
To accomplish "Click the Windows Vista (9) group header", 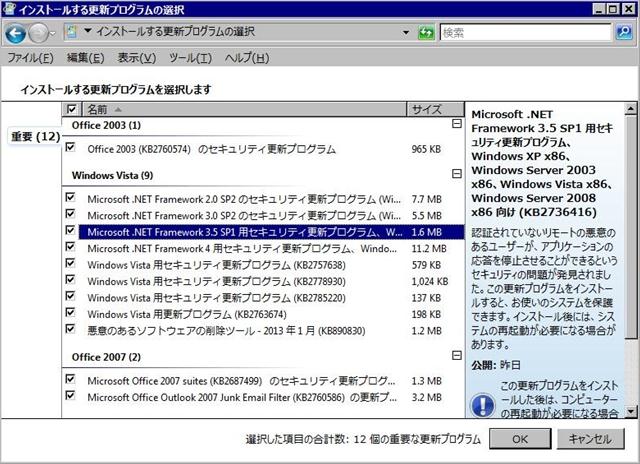I will [112, 175].
